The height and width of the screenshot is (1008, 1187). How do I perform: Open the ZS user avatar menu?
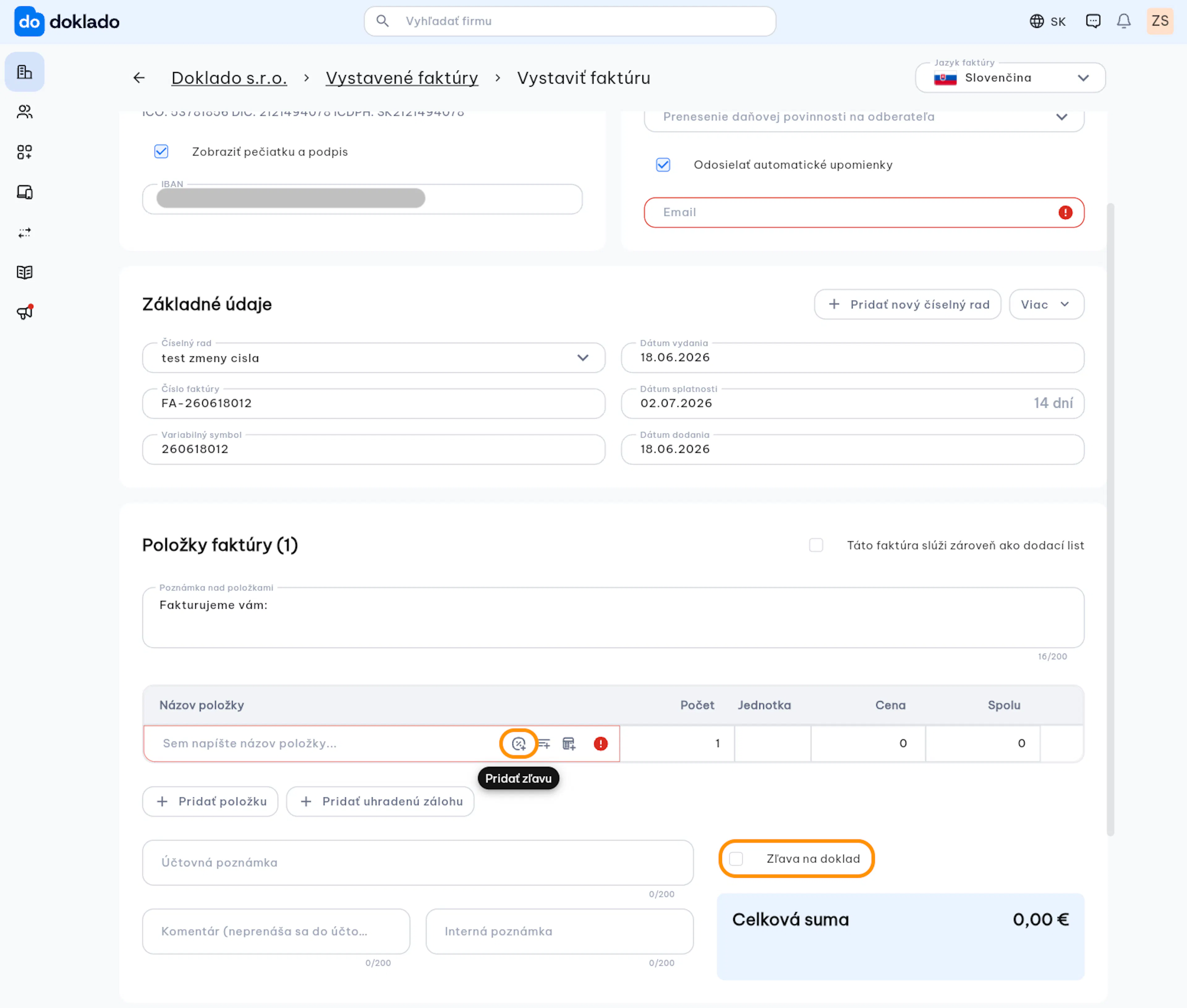pyautogui.click(x=1159, y=21)
